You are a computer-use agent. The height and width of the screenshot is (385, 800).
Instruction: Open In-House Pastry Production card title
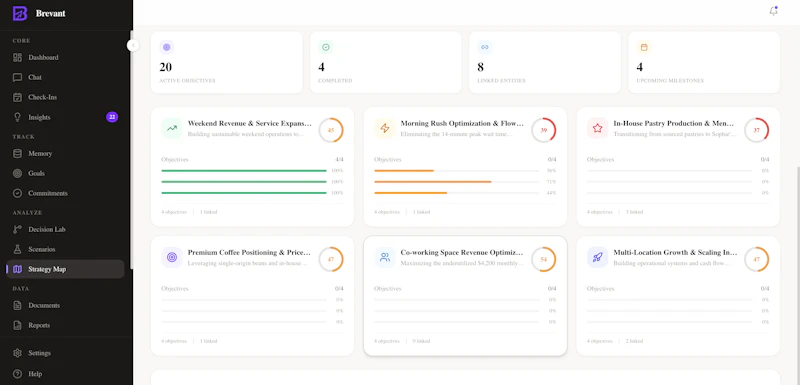coord(674,123)
